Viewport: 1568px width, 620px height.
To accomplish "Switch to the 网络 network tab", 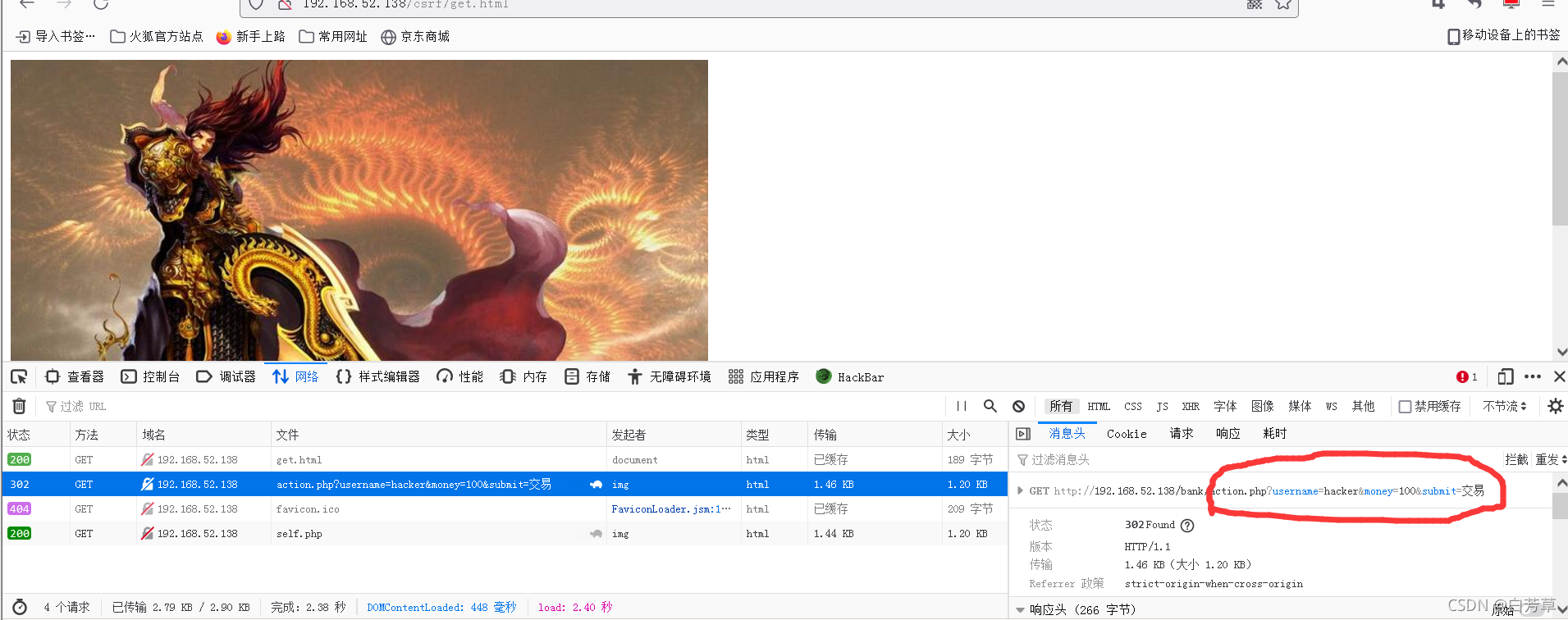I will coord(295,376).
